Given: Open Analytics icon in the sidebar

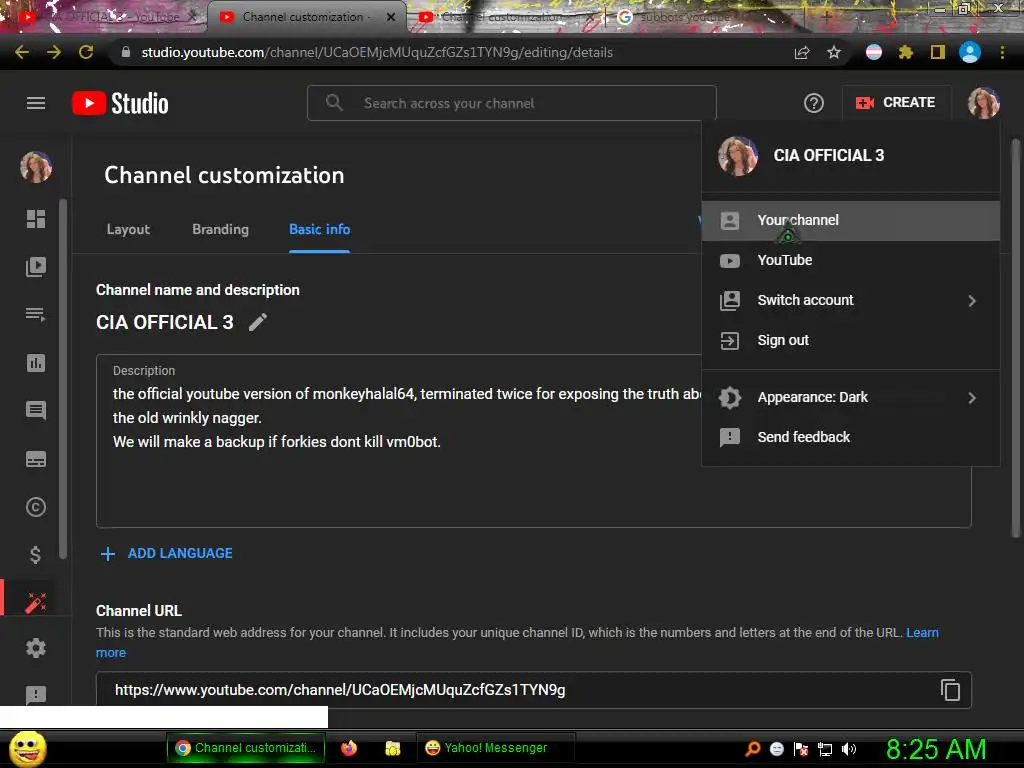Looking at the screenshot, I should pos(36,363).
